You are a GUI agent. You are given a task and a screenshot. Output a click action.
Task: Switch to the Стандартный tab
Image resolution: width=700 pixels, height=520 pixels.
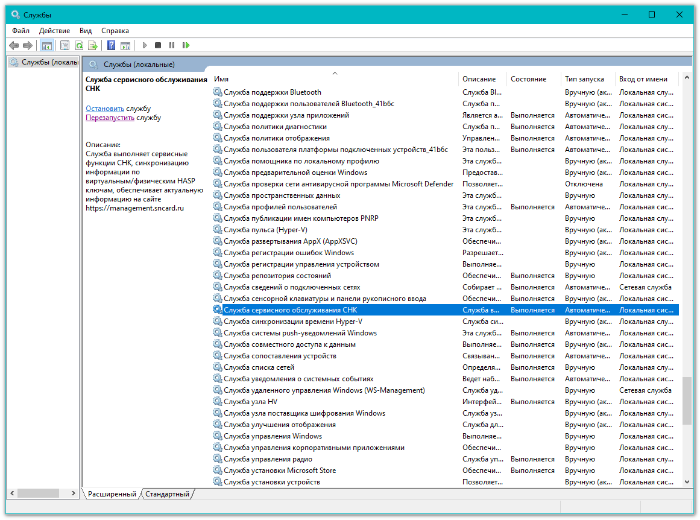point(167,494)
